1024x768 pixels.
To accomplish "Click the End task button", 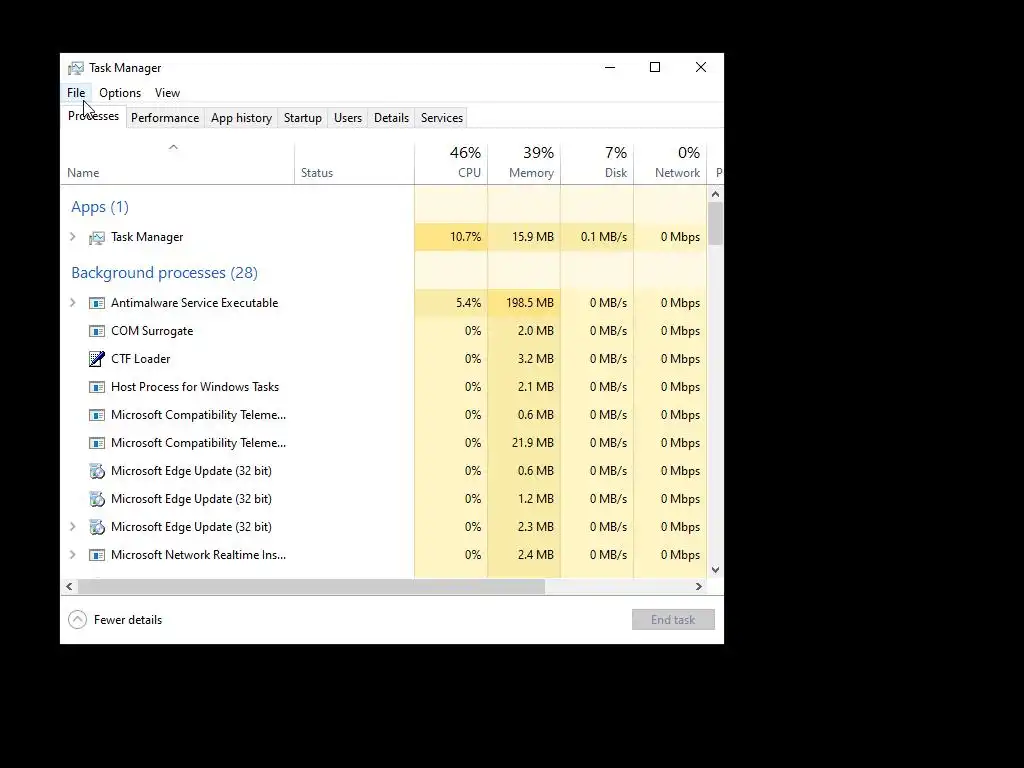I will point(673,620).
